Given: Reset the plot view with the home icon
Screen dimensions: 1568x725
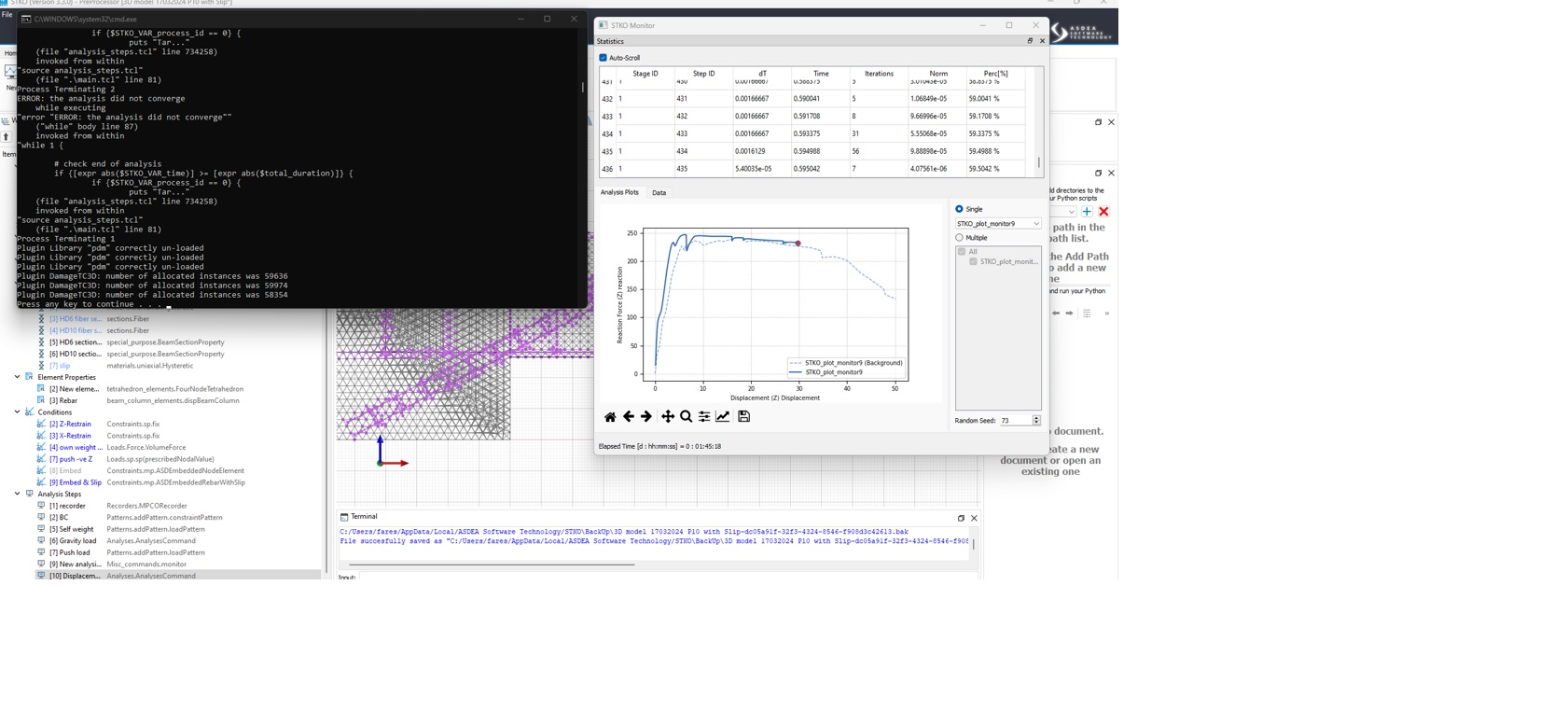Looking at the screenshot, I should [610, 417].
